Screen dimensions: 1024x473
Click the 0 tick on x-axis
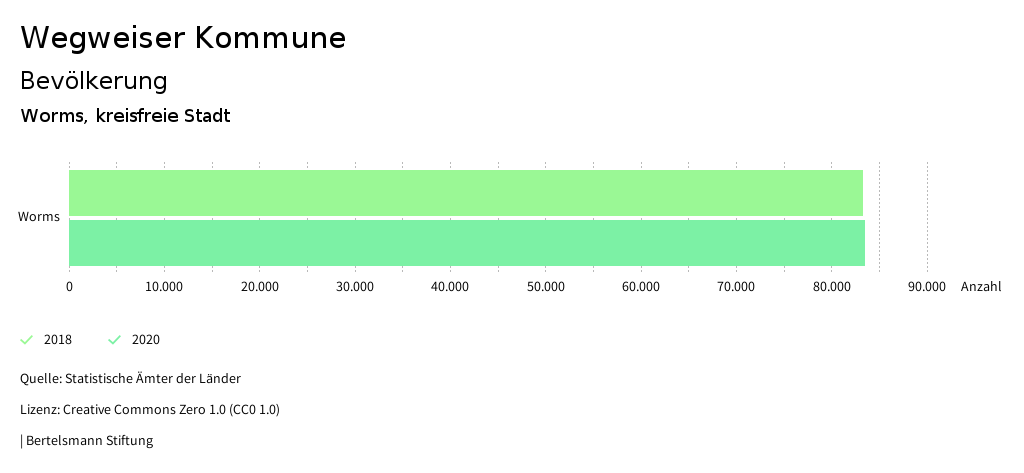[x=69, y=287]
